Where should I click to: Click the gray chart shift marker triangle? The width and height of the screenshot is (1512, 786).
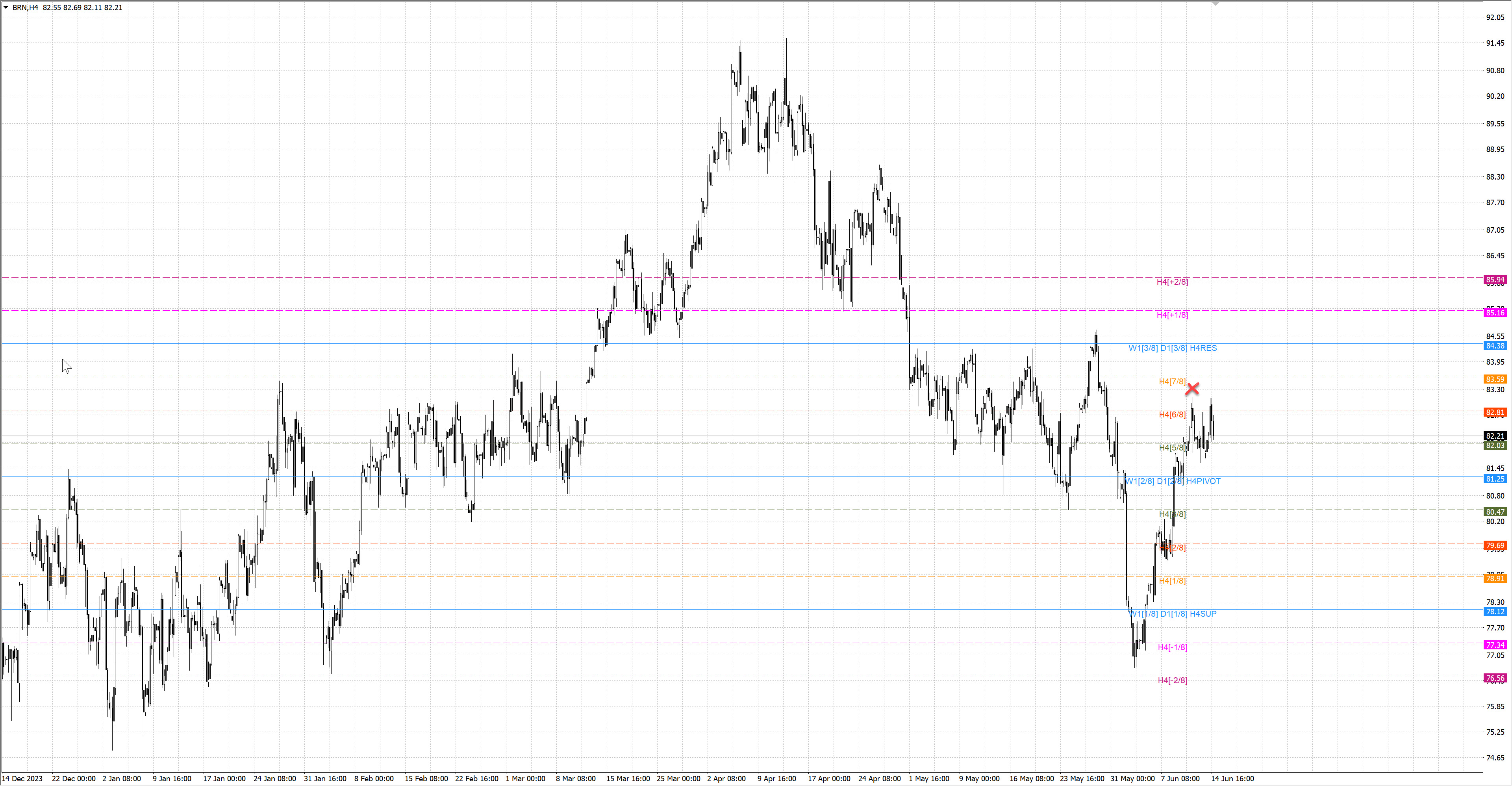(1216, 4)
